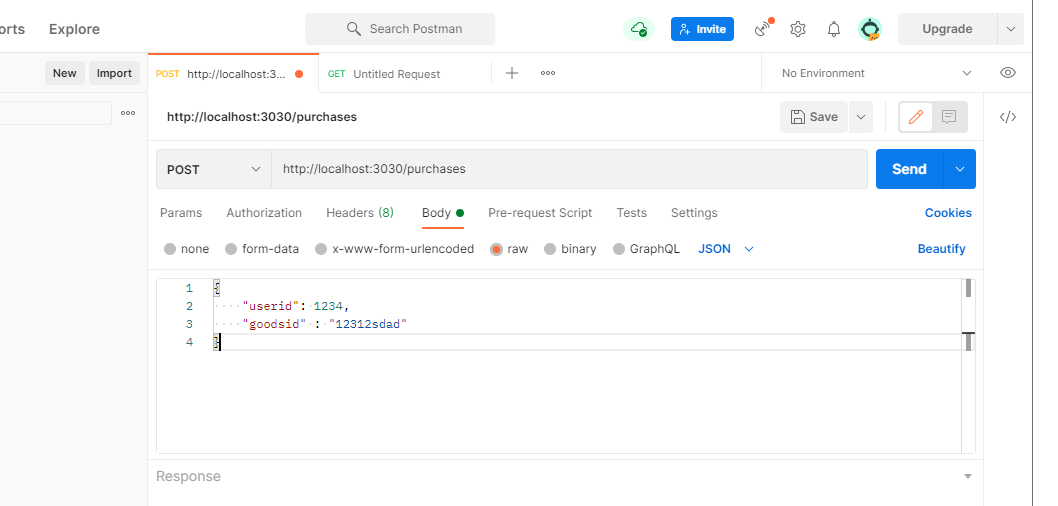
Task: Select the GraphQL body type
Action: pos(619,249)
